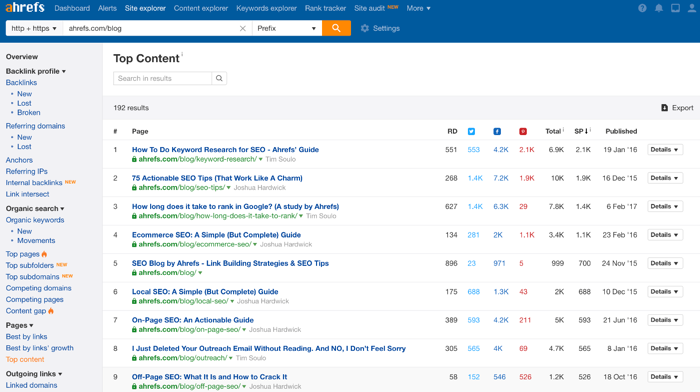Open Referring domains in sidebar
The width and height of the screenshot is (700, 392).
(35, 126)
